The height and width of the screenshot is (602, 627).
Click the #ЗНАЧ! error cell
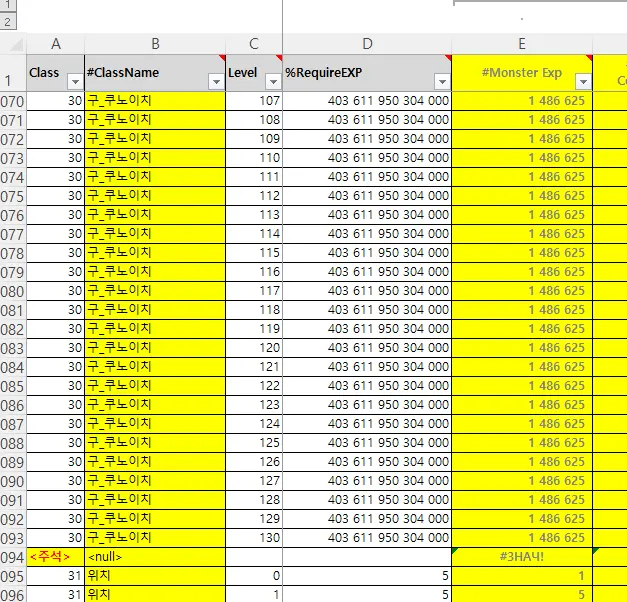tap(522, 557)
